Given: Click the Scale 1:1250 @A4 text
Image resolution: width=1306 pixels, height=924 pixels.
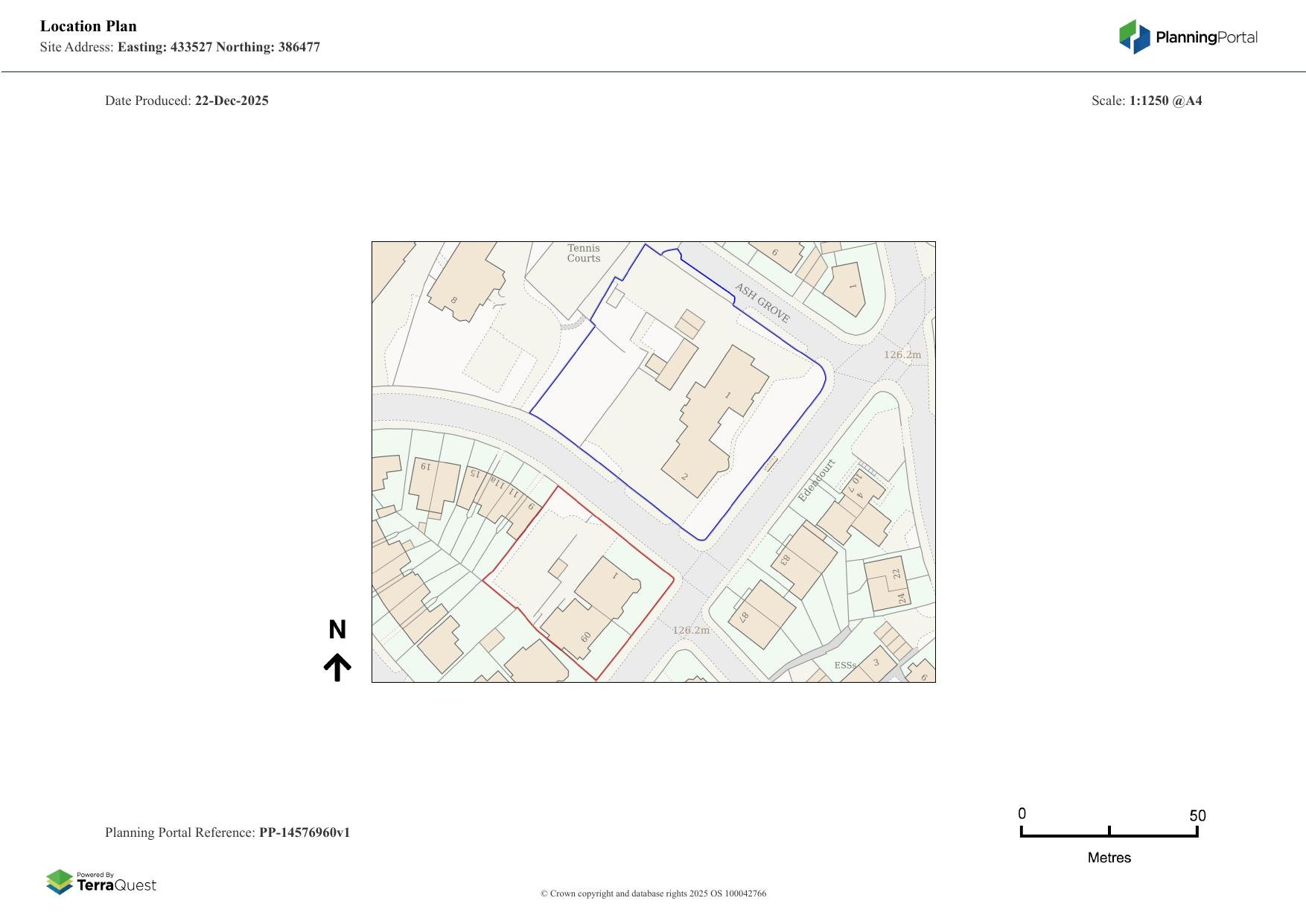Looking at the screenshot, I should 1146,101.
